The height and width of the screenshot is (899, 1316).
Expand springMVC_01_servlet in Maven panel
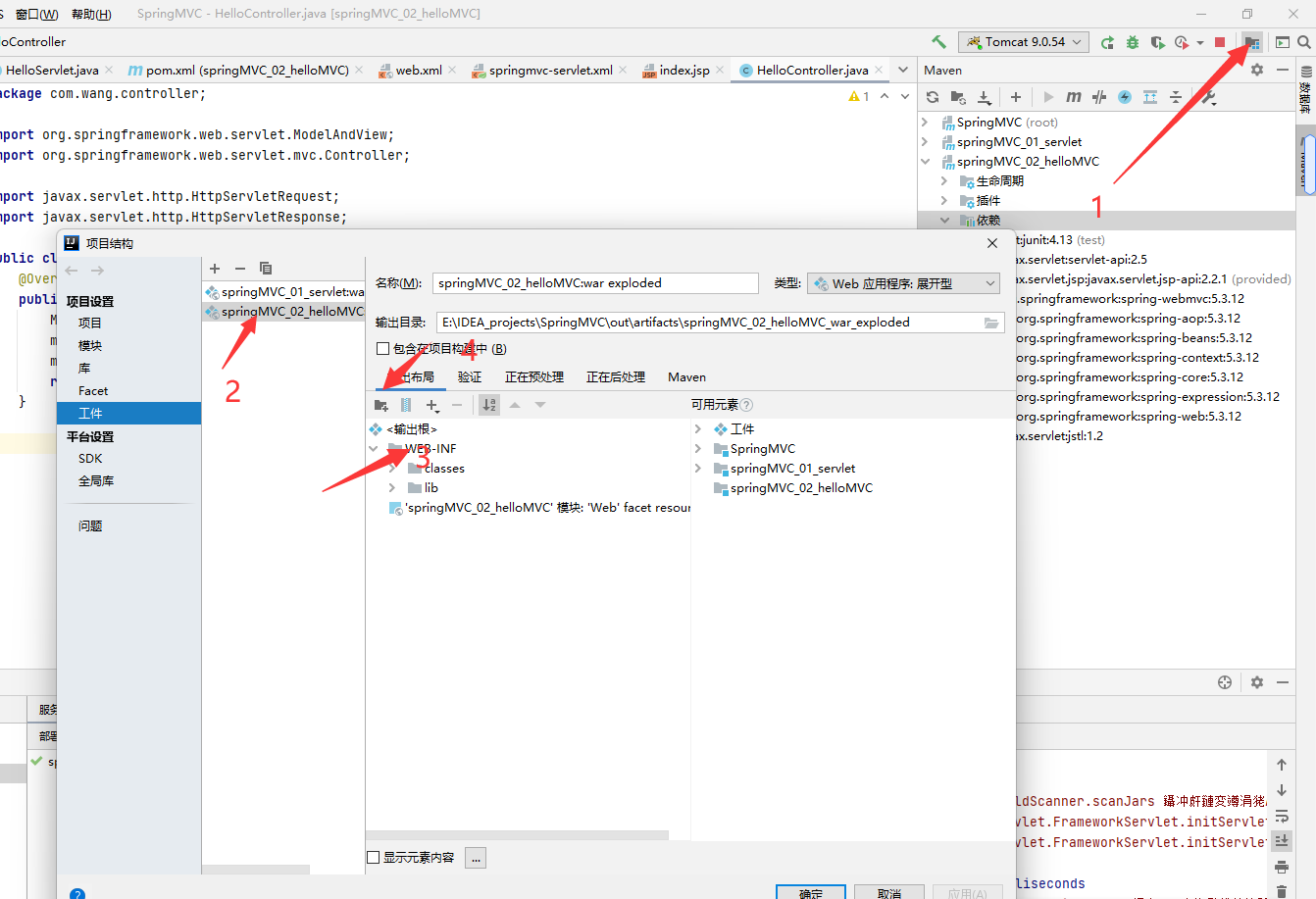925,142
